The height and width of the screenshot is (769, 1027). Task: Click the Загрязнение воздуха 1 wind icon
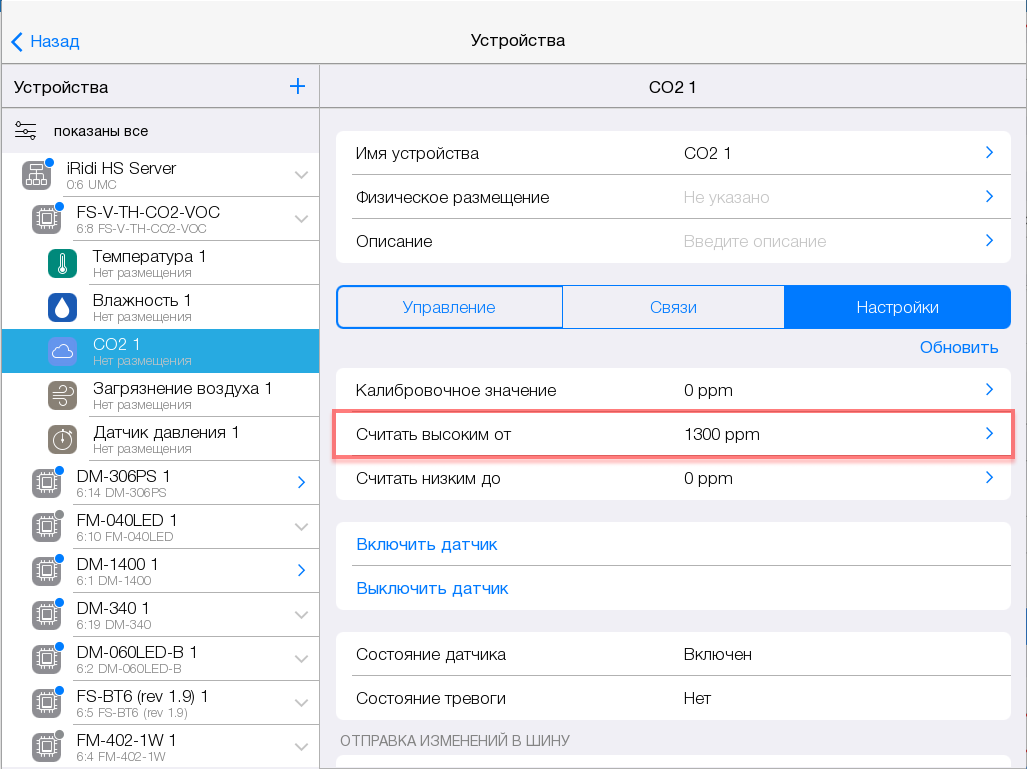[x=63, y=395]
